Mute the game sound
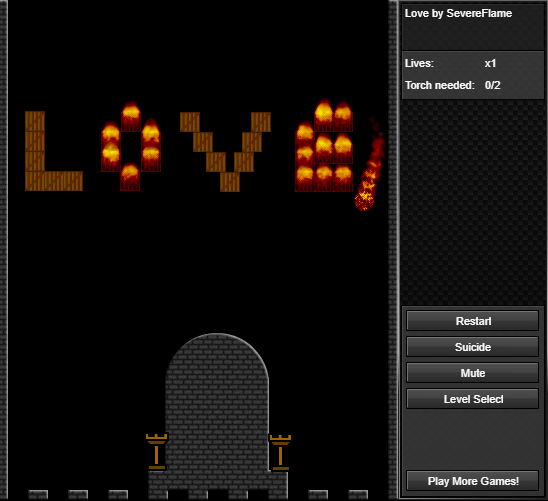This screenshot has width=548, height=501. click(472, 373)
